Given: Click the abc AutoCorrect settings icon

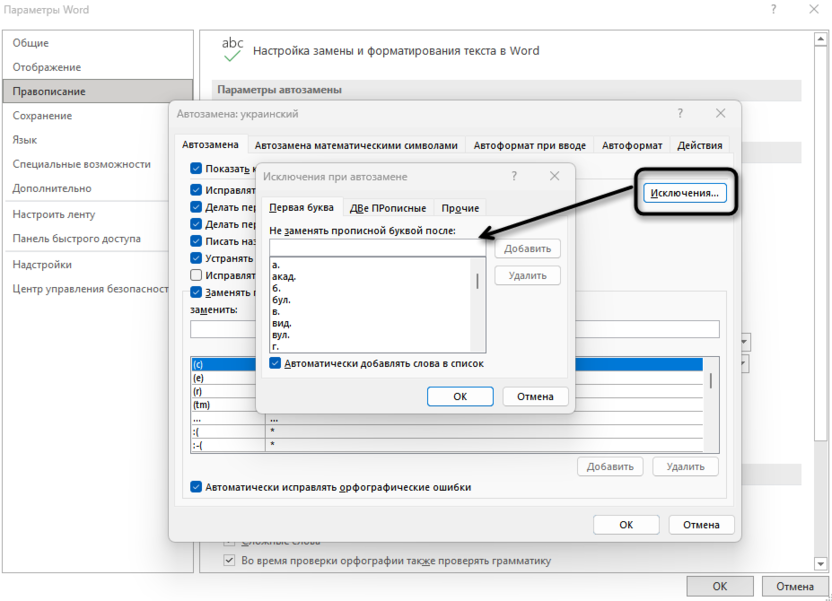Looking at the screenshot, I should tap(231, 46).
